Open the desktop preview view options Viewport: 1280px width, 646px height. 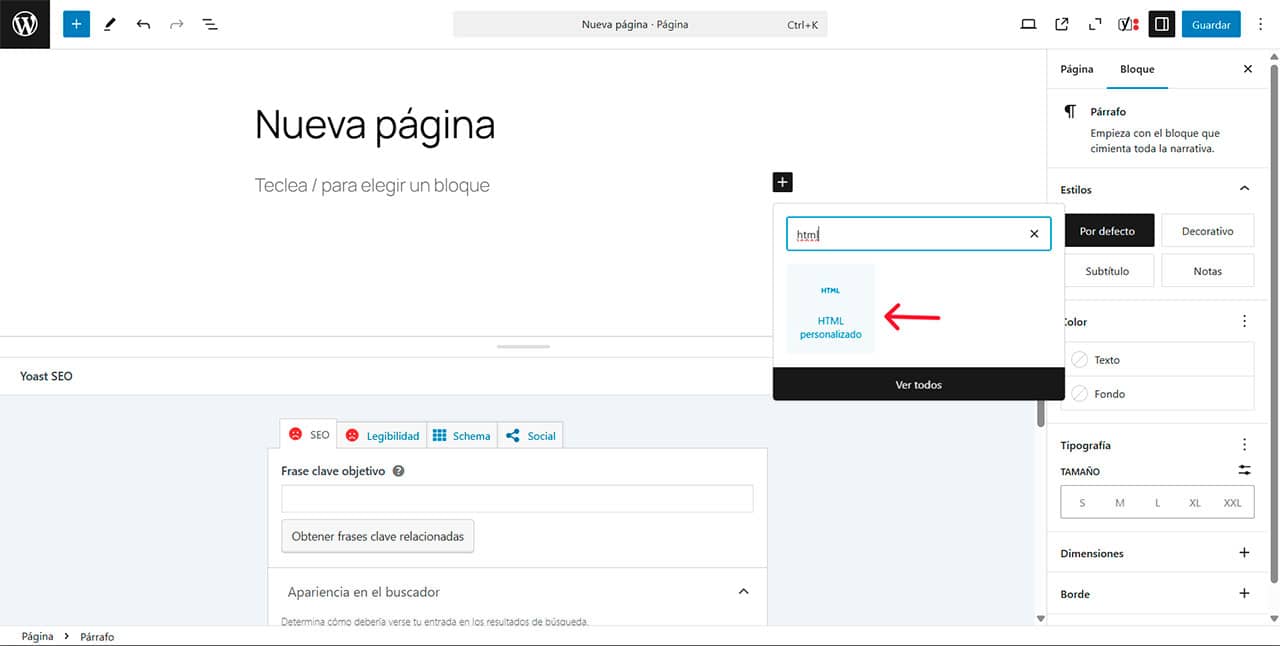click(1028, 24)
